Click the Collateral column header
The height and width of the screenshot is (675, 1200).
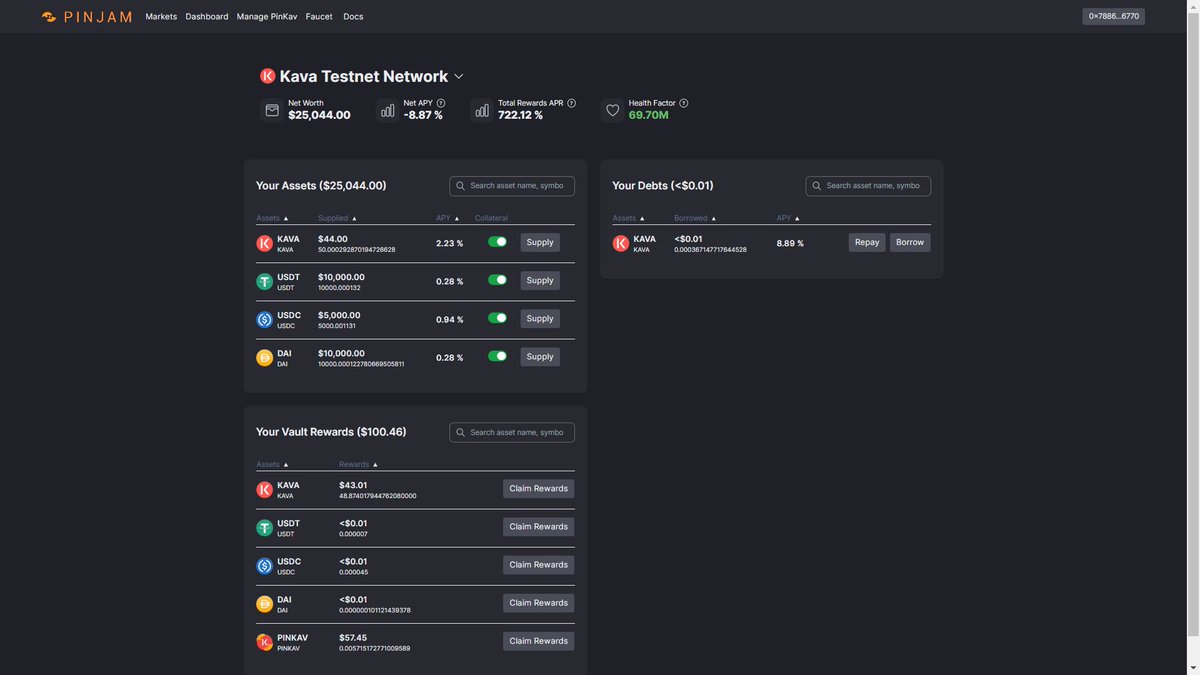point(491,218)
